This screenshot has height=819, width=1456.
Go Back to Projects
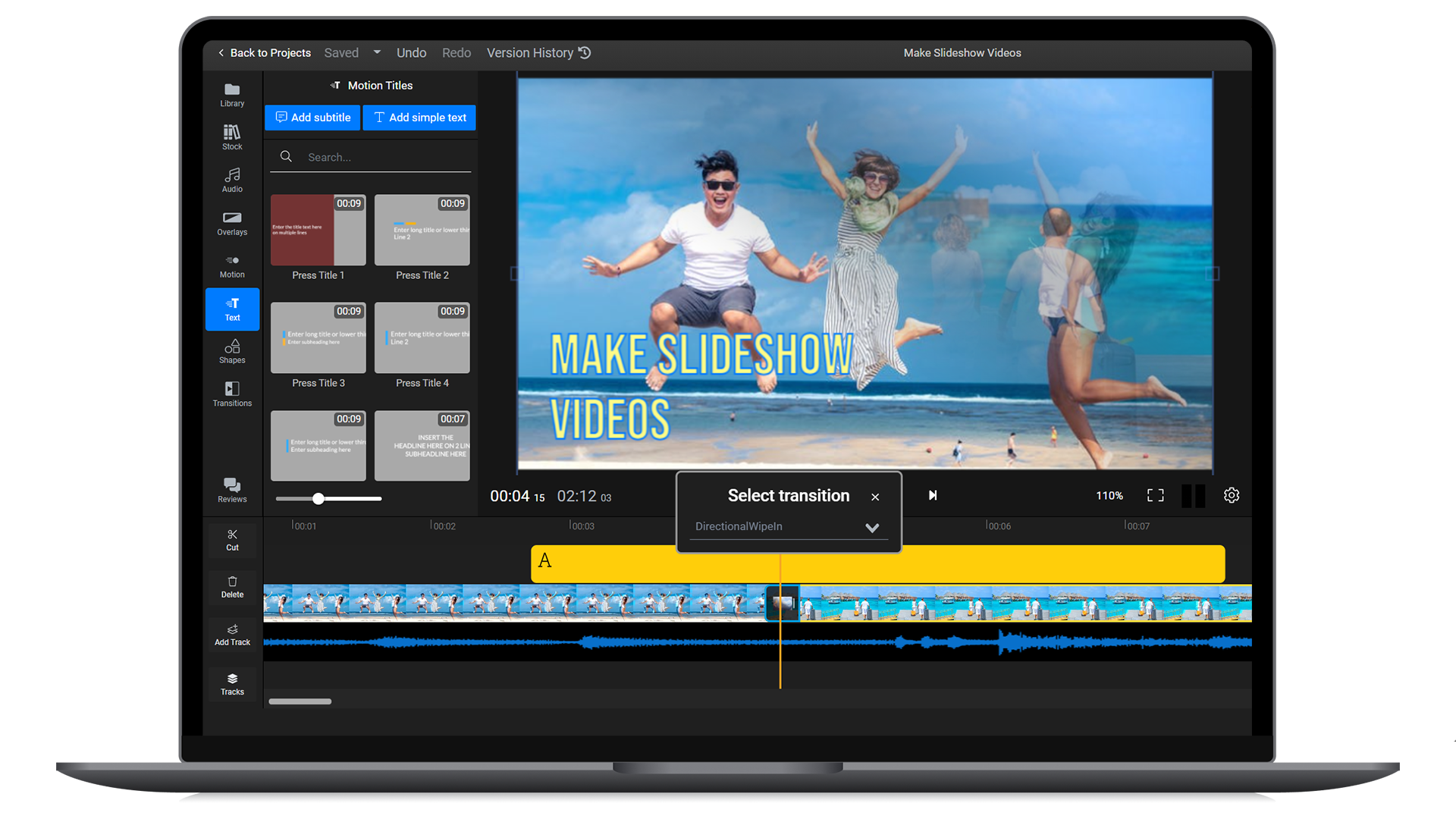pyautogui.click(x=264, y=52)
